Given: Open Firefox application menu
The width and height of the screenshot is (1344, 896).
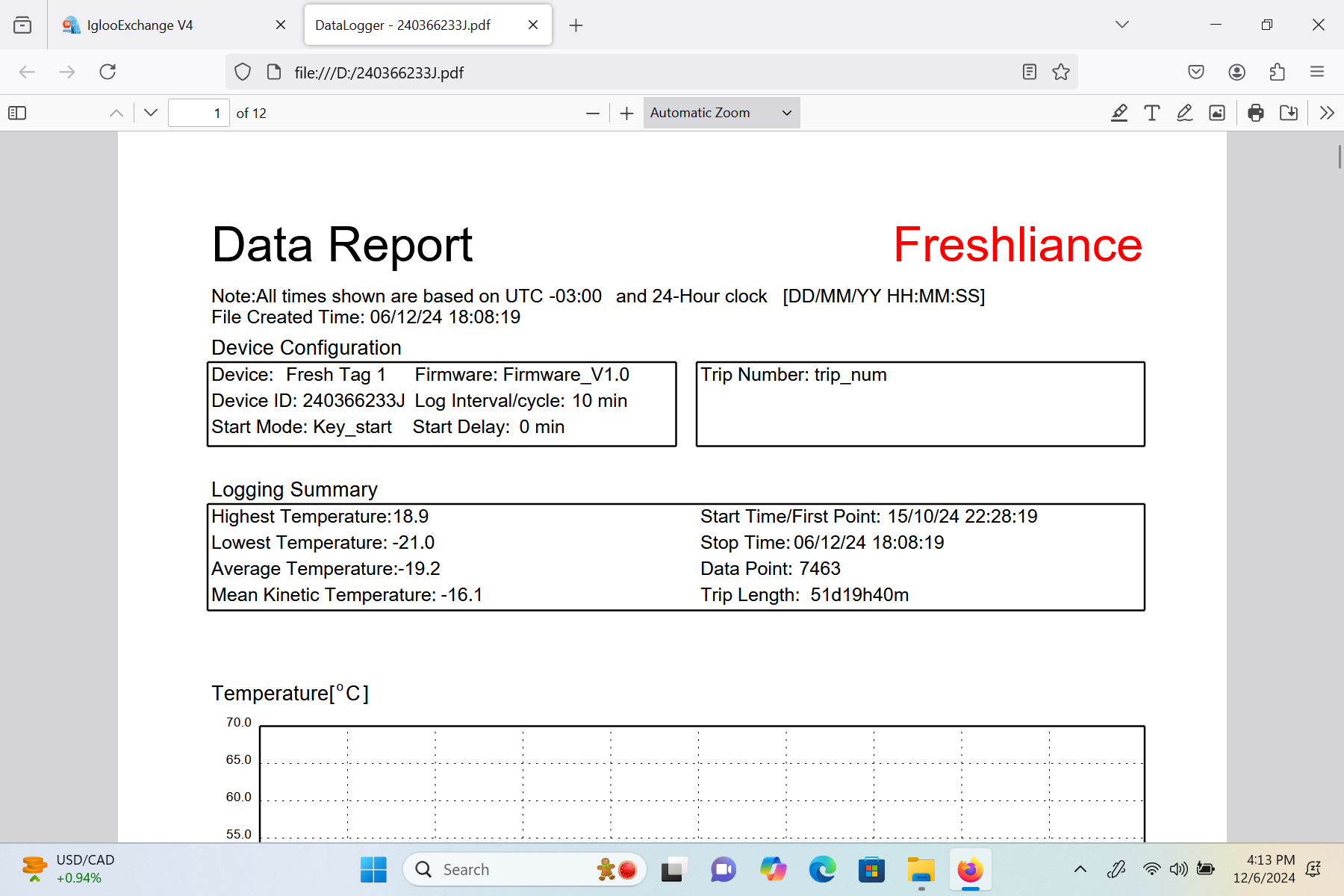Looking at the screenshot, I should pos(1317,72).
